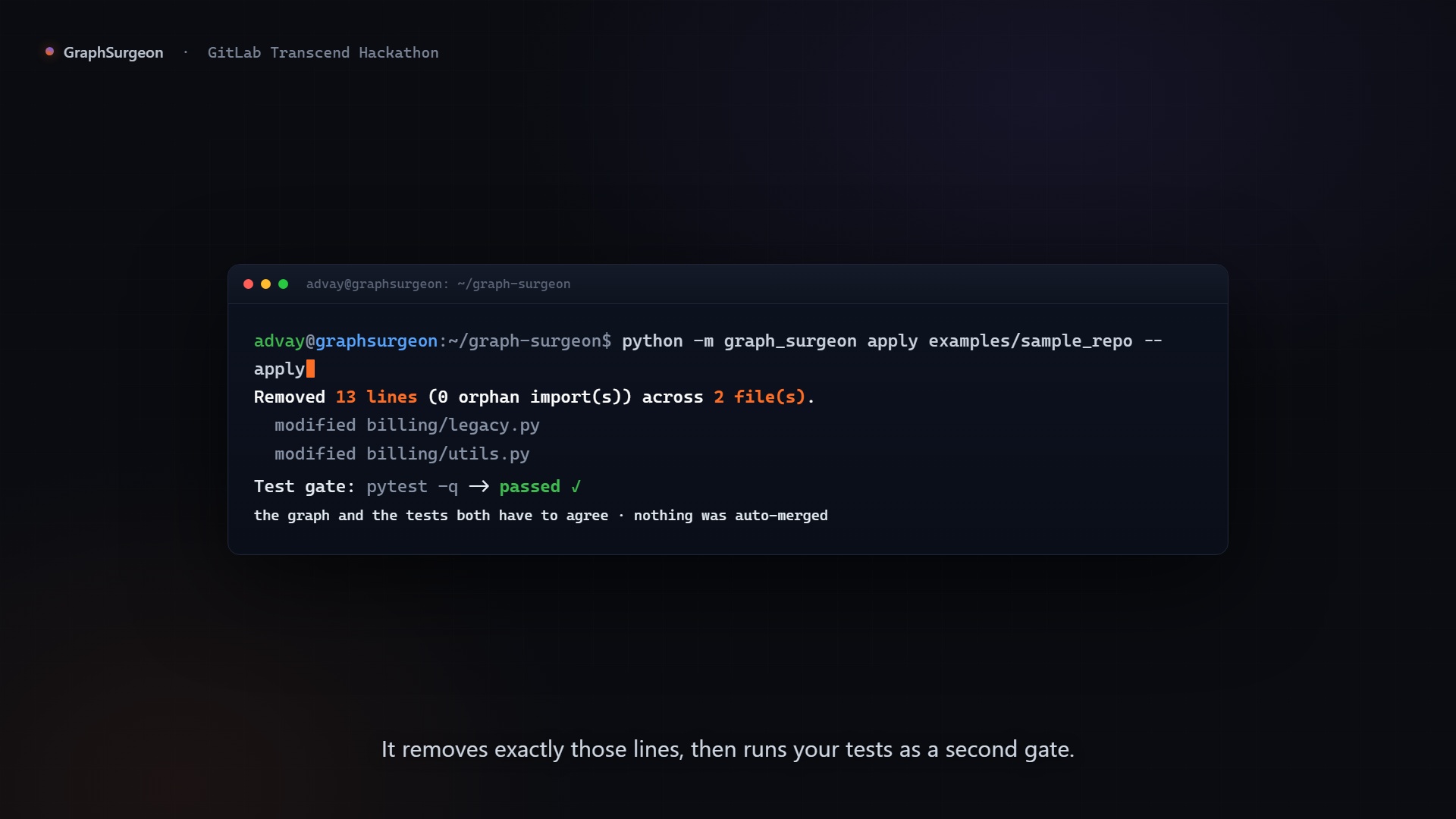Click the GraphSurgeon brand name

click(113, 52)
